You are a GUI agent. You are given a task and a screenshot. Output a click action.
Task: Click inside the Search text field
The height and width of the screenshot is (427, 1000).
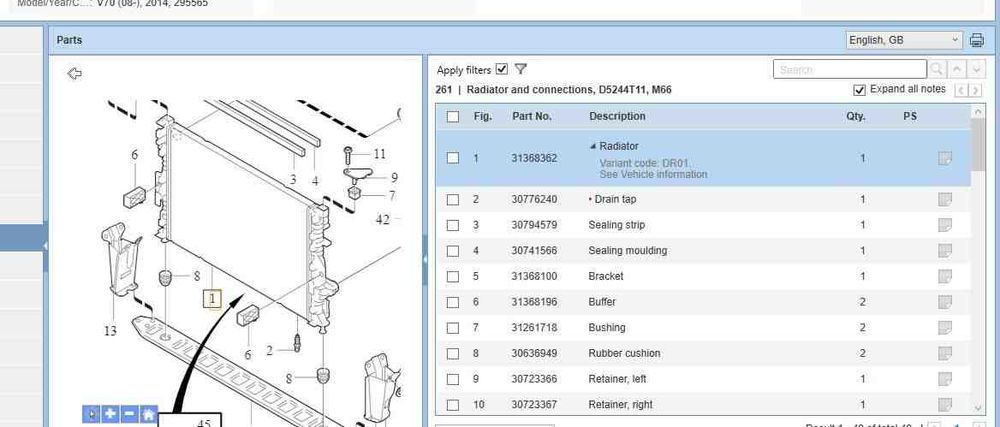pyautogui.click(x=850, y=70)
